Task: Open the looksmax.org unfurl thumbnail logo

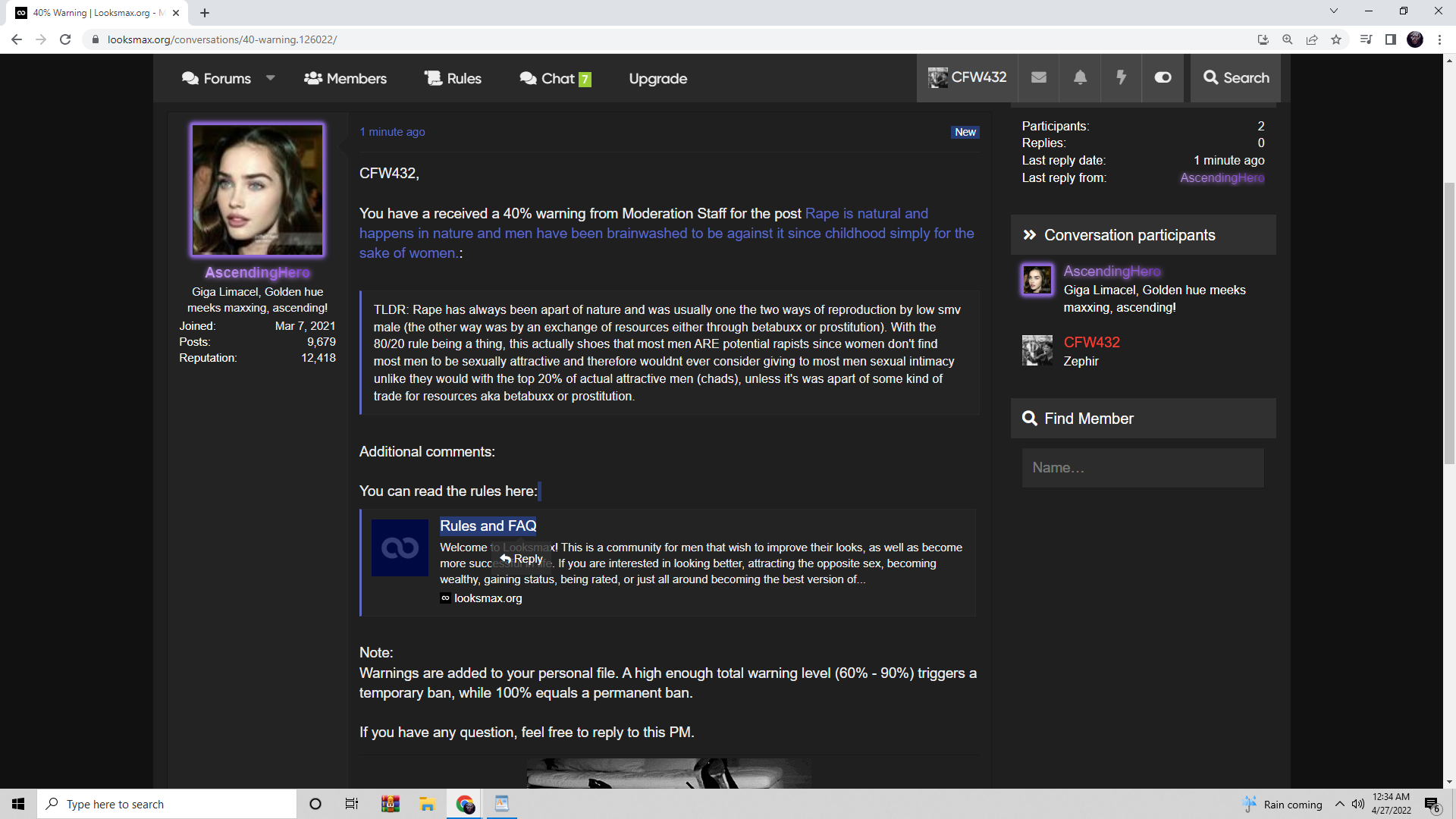Action: (x=400, y=548)
